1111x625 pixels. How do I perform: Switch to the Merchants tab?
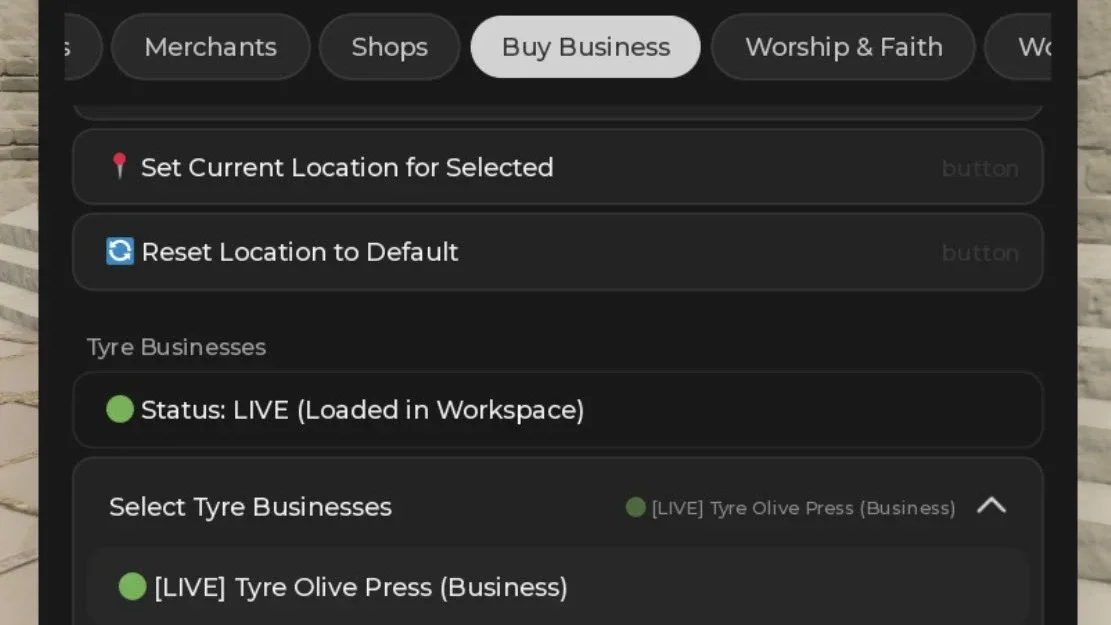[210, 47]
